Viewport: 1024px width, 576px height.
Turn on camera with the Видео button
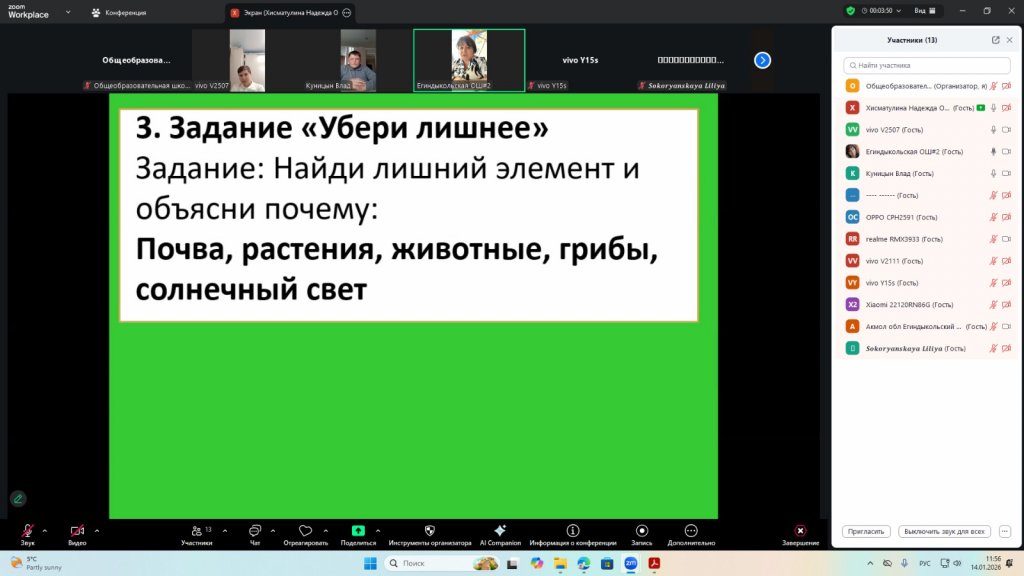click(77, 531)
